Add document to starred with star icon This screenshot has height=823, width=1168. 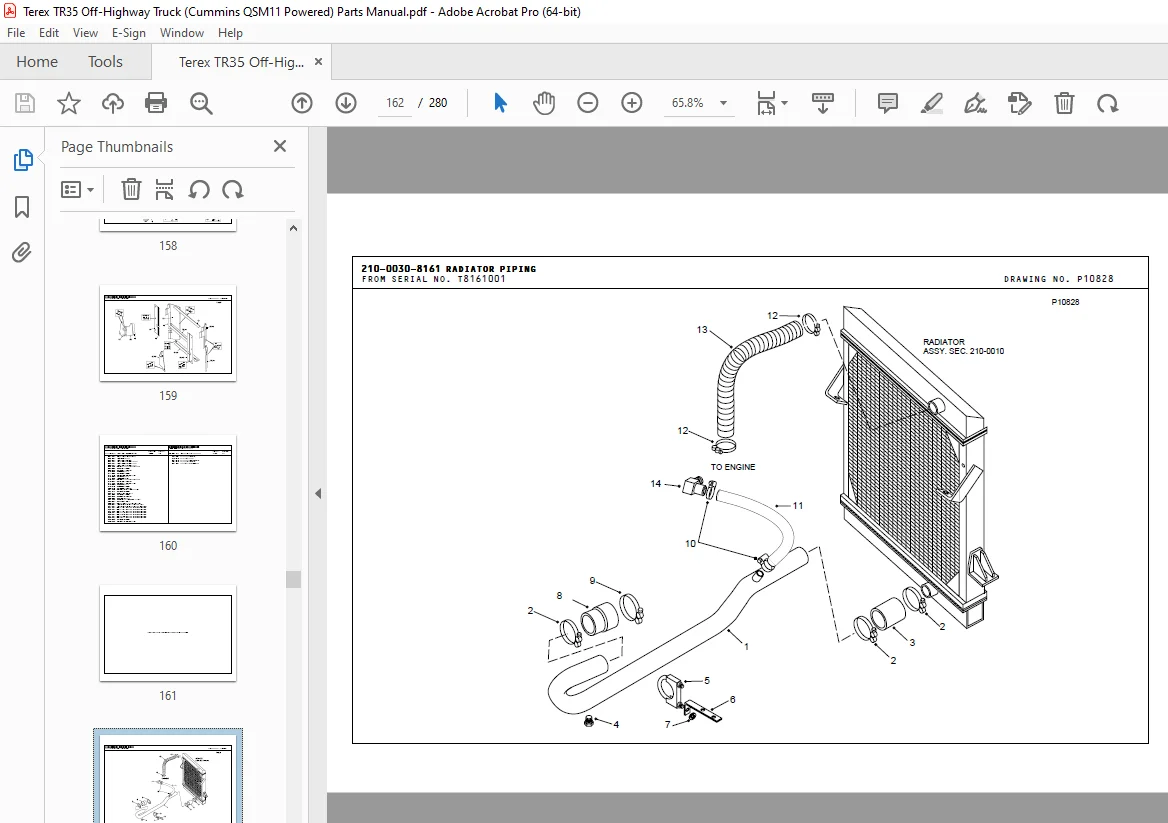pyautogui.click(x=69, y=103)
